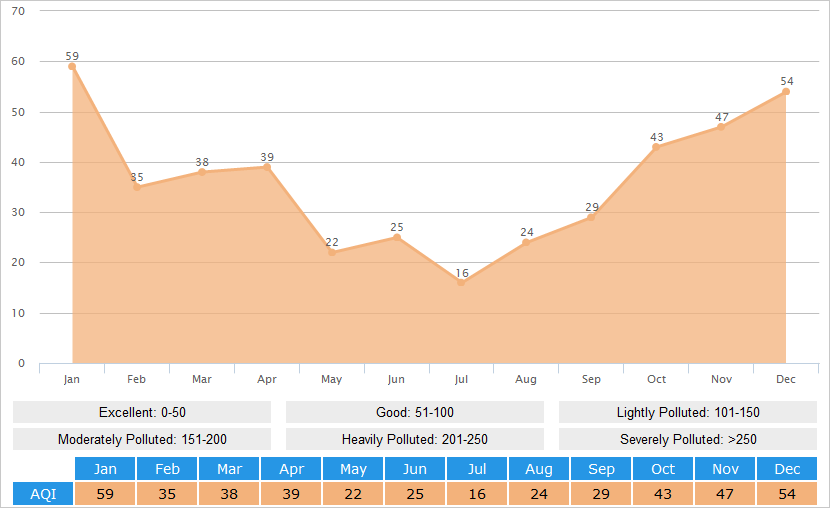Click the Mar table column header

tap(229, 469)
